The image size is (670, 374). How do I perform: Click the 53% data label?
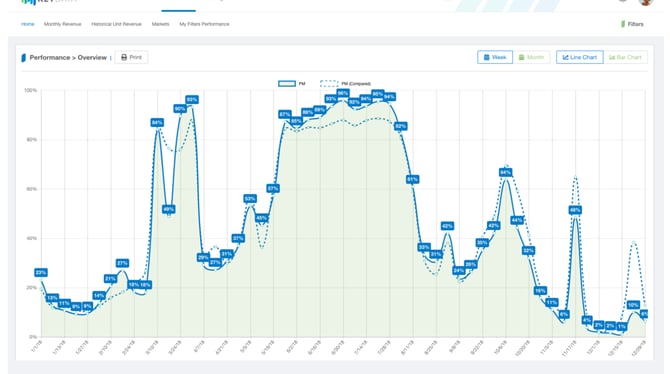coord(250,199)
